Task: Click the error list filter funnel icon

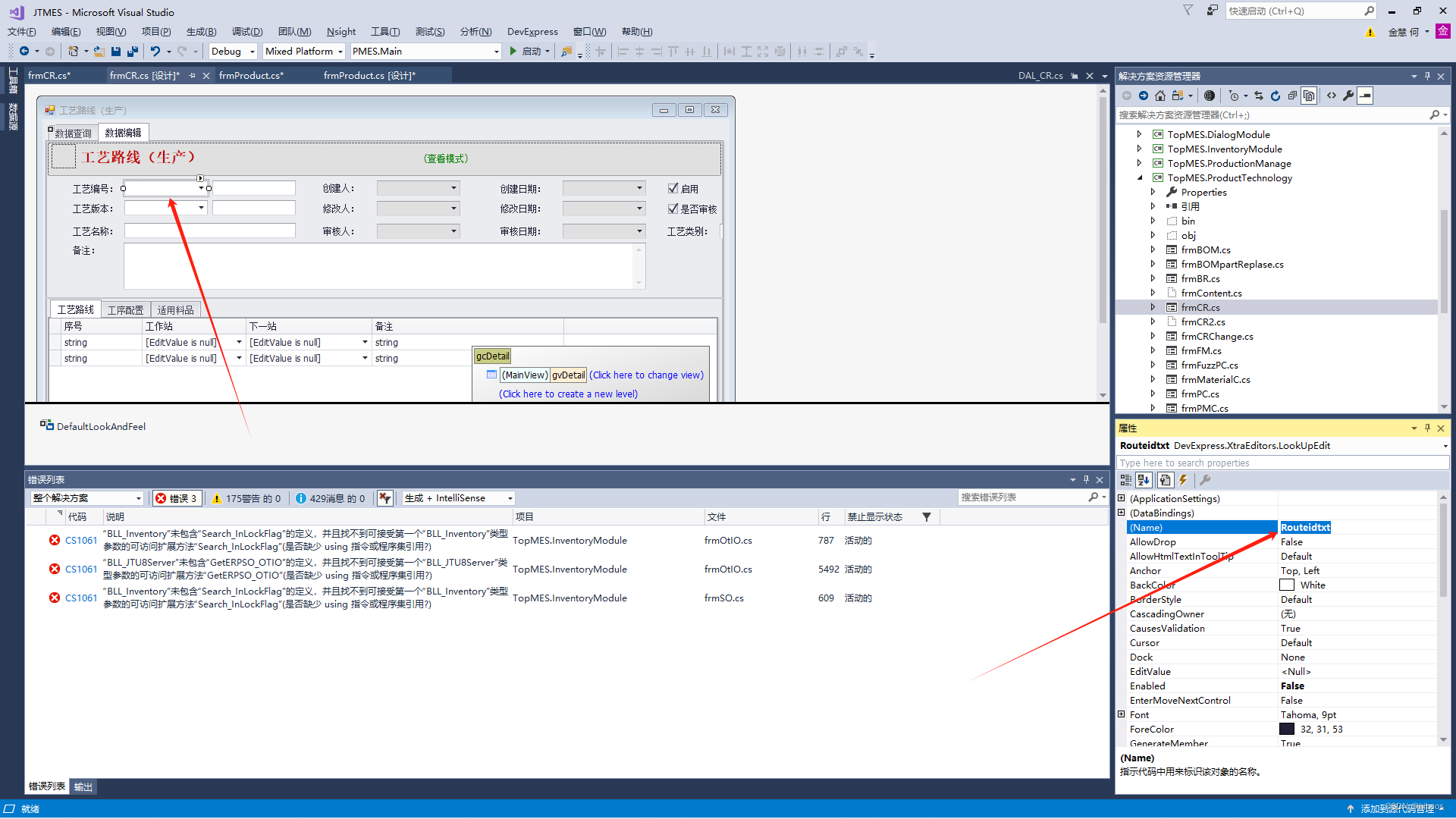Action: pos(927,517)
